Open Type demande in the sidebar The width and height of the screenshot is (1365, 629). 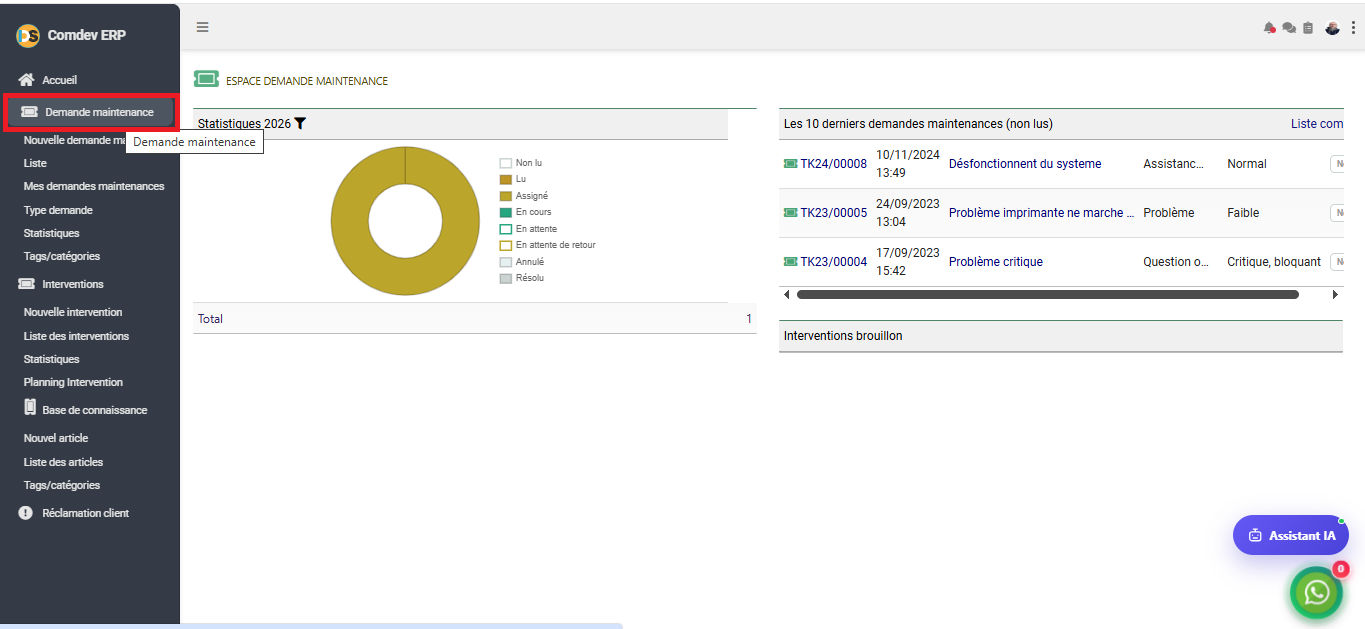coord(58,210)
